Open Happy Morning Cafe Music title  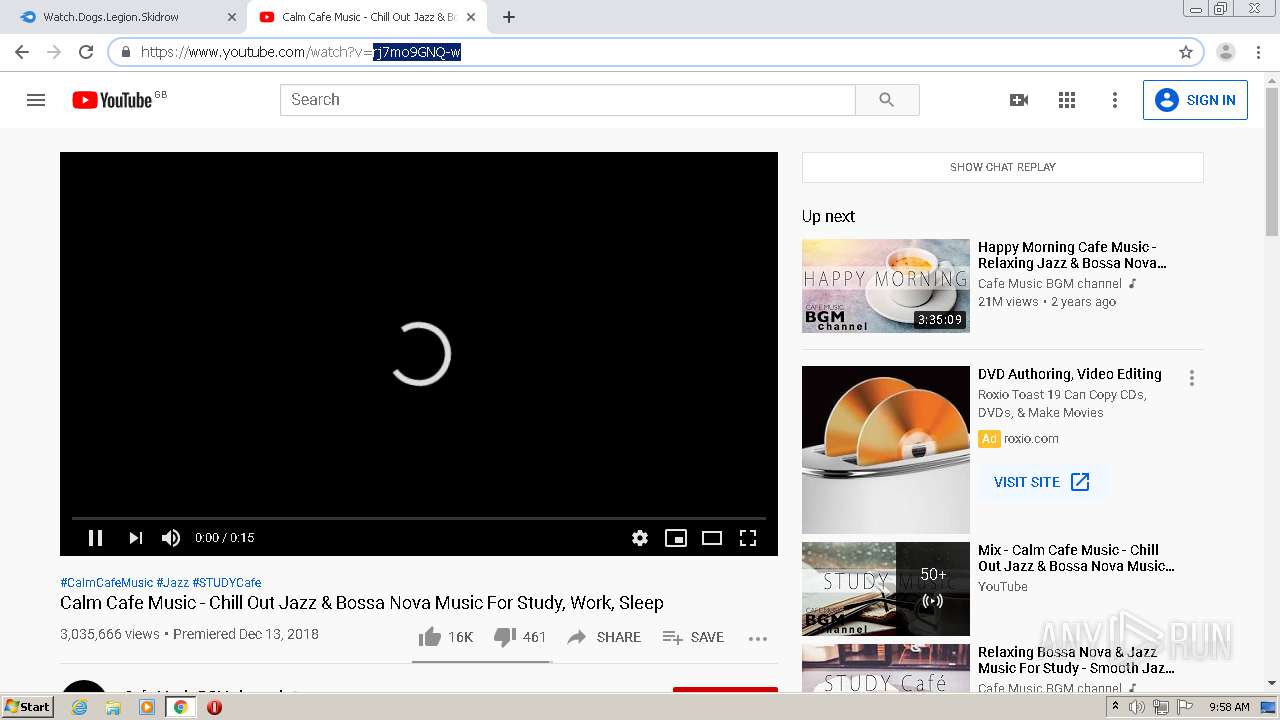1072,255
